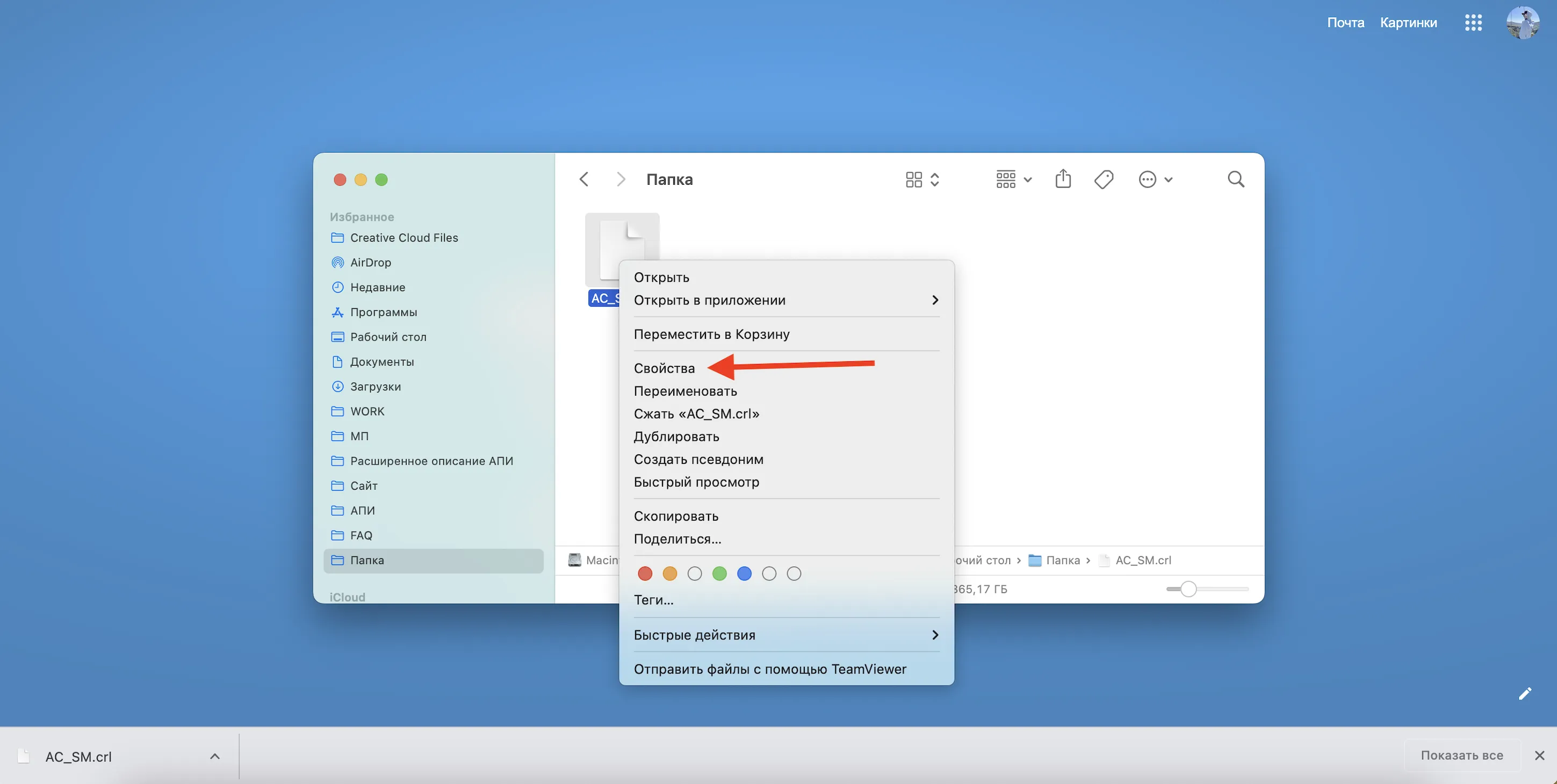Open Creative Cloud Files in sidebar
Screen dimensions: 1557x784
434,237
